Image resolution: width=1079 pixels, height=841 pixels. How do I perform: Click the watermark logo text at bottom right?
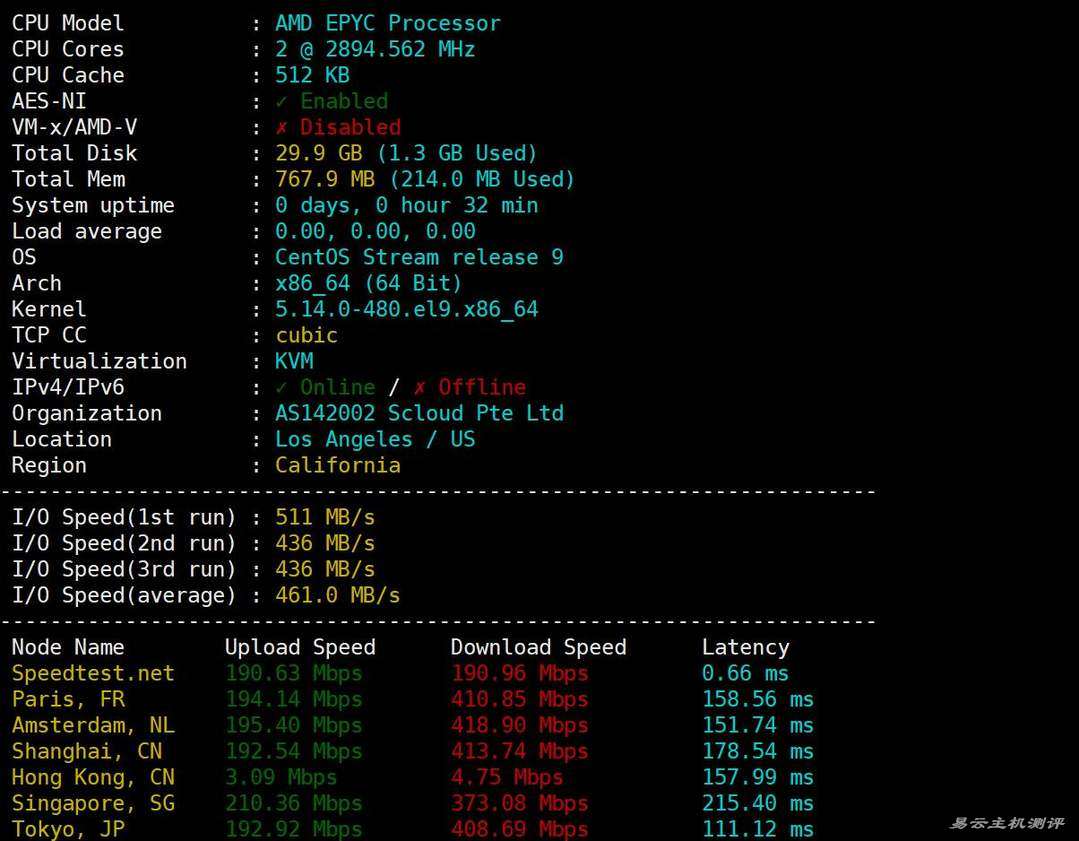coord(1006,823)
